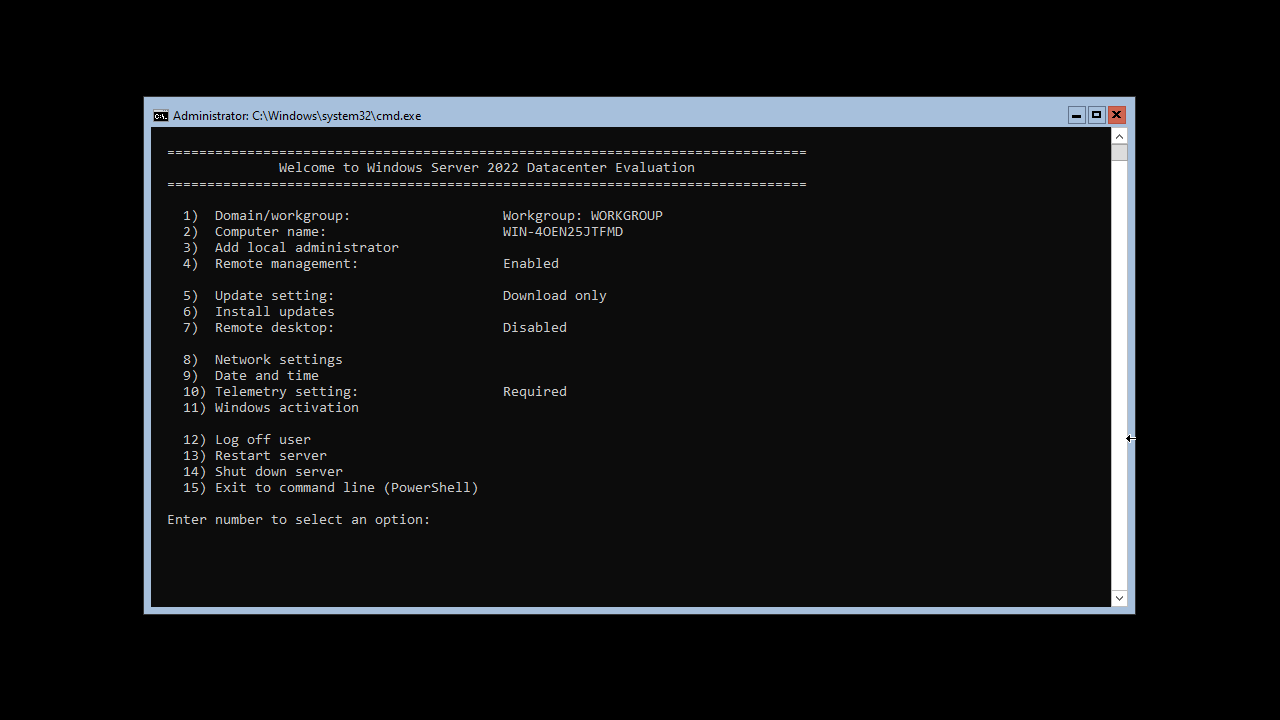
Task: Click the 'Workgroup: WORKGROUP' value
Action: (583, 216)
